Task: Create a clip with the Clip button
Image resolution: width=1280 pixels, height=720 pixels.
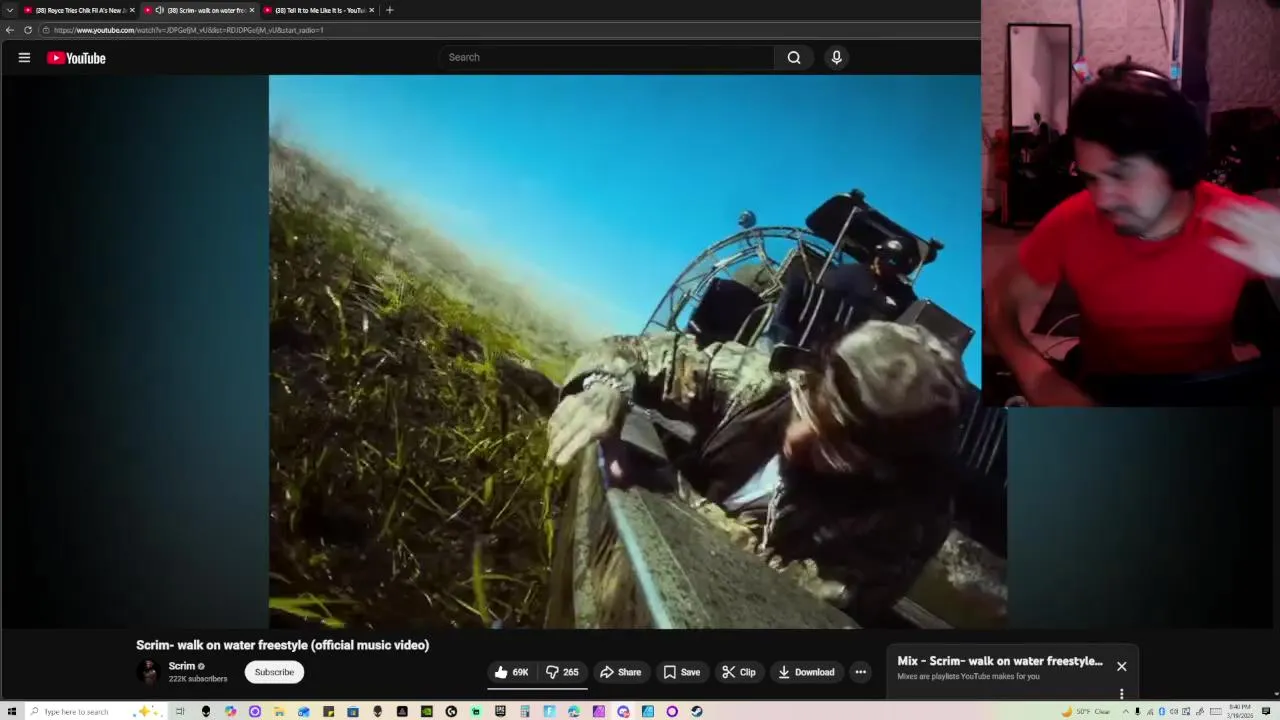Action: point(739,672)
